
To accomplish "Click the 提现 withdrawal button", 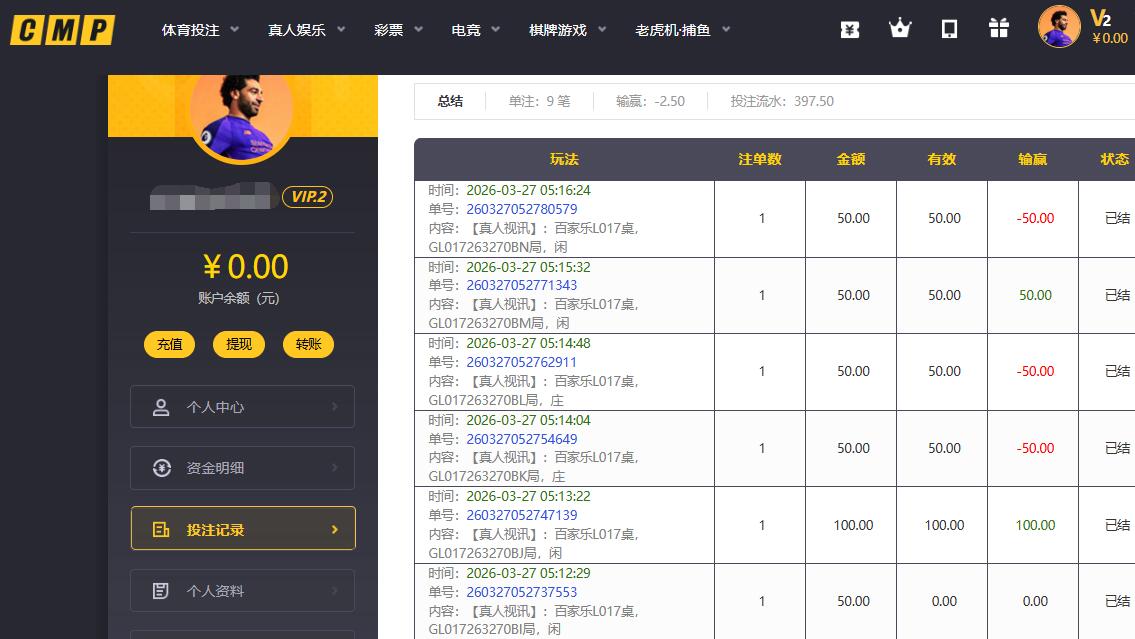I will pyautogui.click(x=238, y=344).
